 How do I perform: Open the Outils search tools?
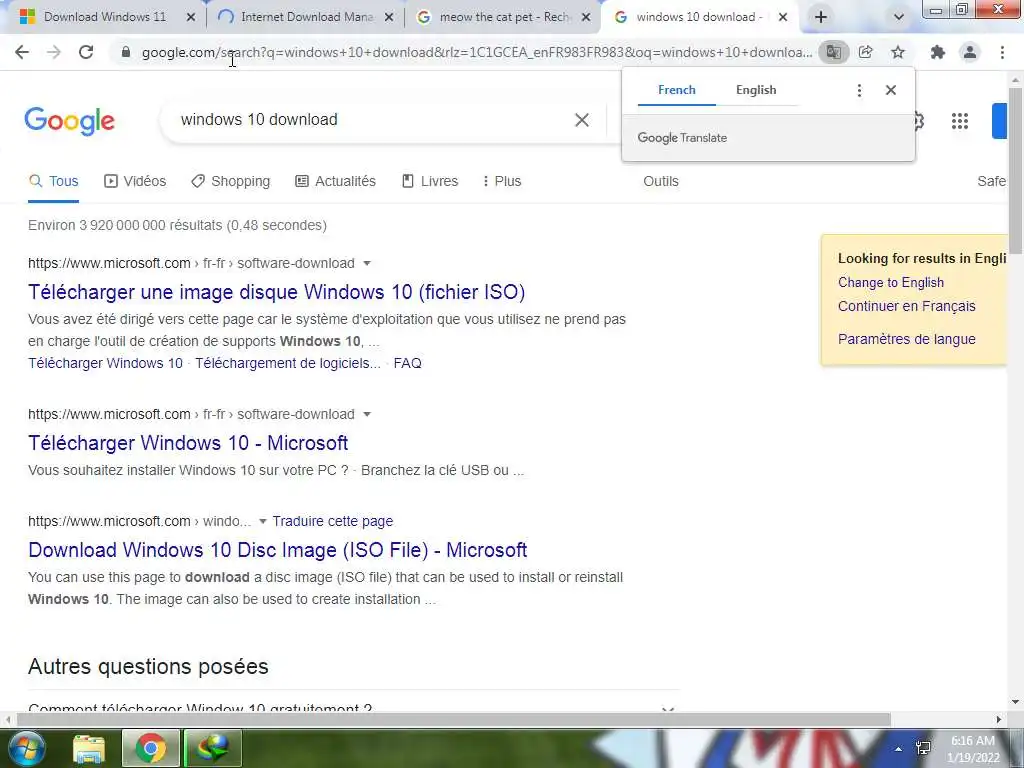pos(660,182)
